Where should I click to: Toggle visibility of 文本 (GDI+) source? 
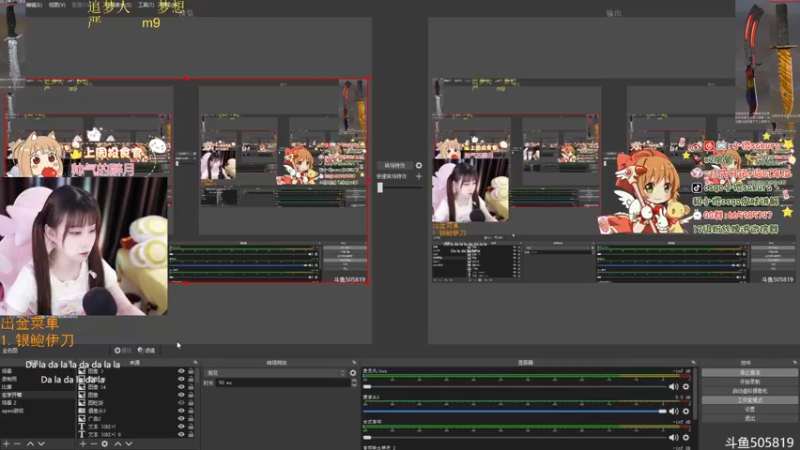pos(181,427)
